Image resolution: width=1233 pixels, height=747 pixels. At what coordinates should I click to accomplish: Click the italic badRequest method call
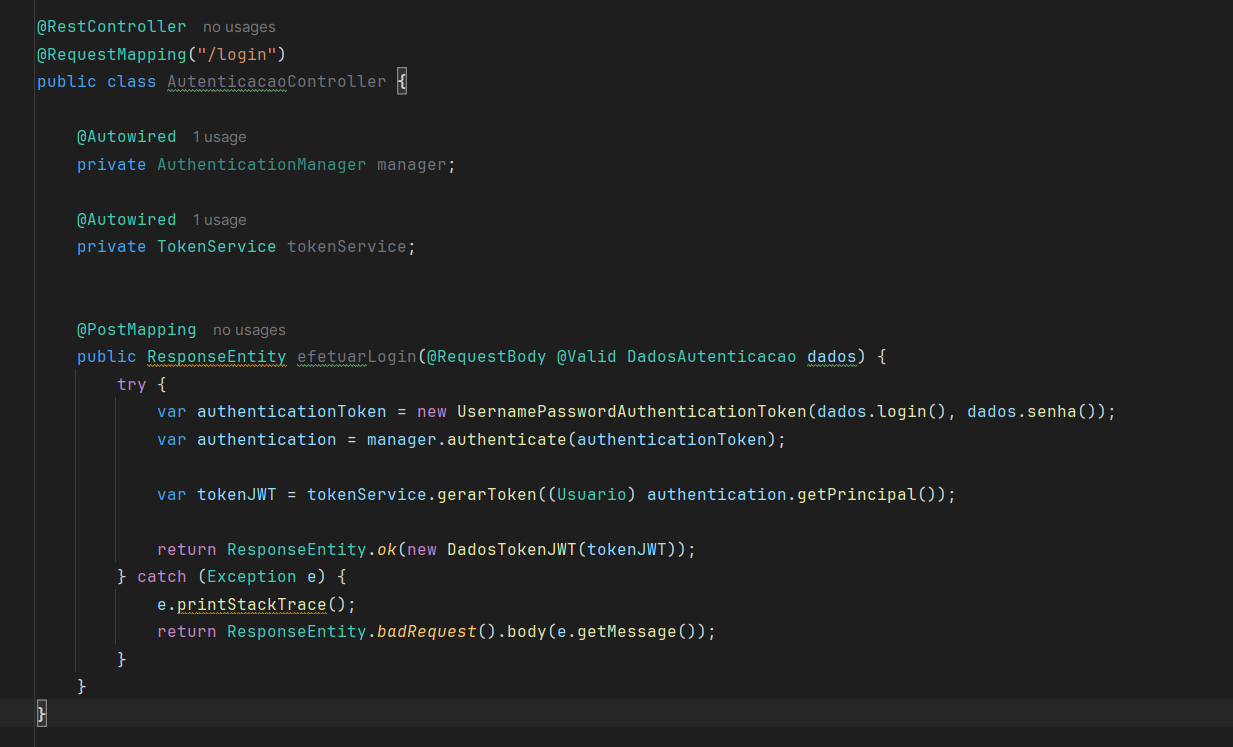(426, 632)
